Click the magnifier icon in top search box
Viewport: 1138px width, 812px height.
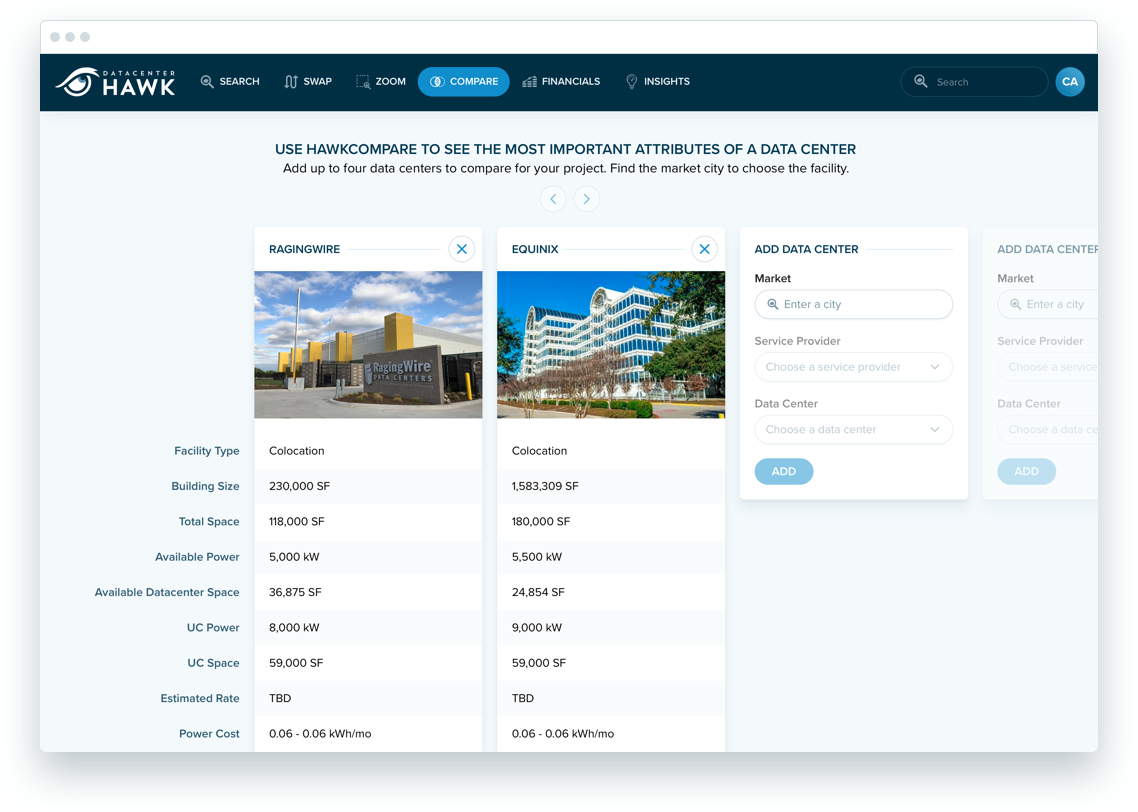tap(920, 81)
